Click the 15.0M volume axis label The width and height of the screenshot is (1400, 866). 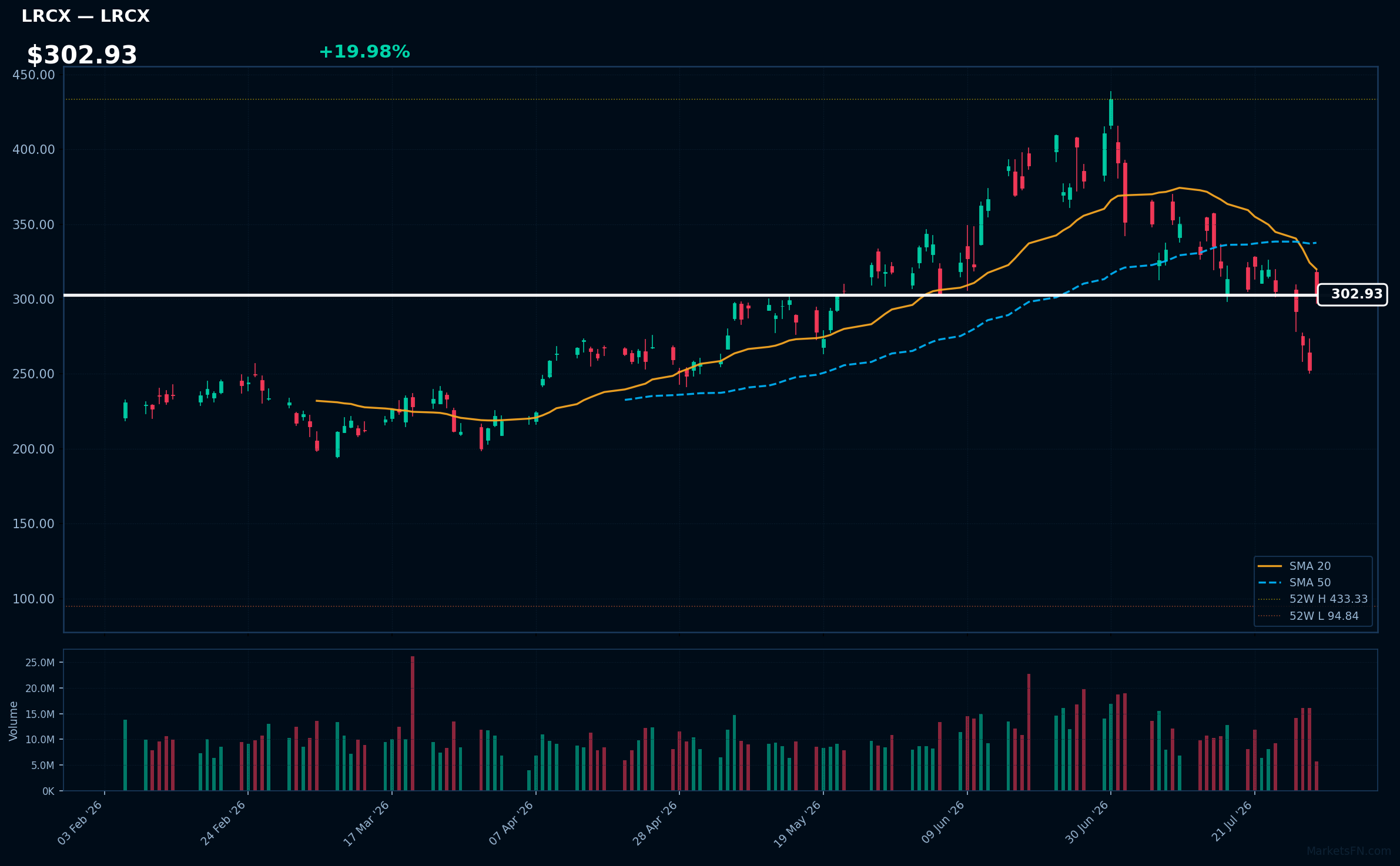(x=40, y=714)
